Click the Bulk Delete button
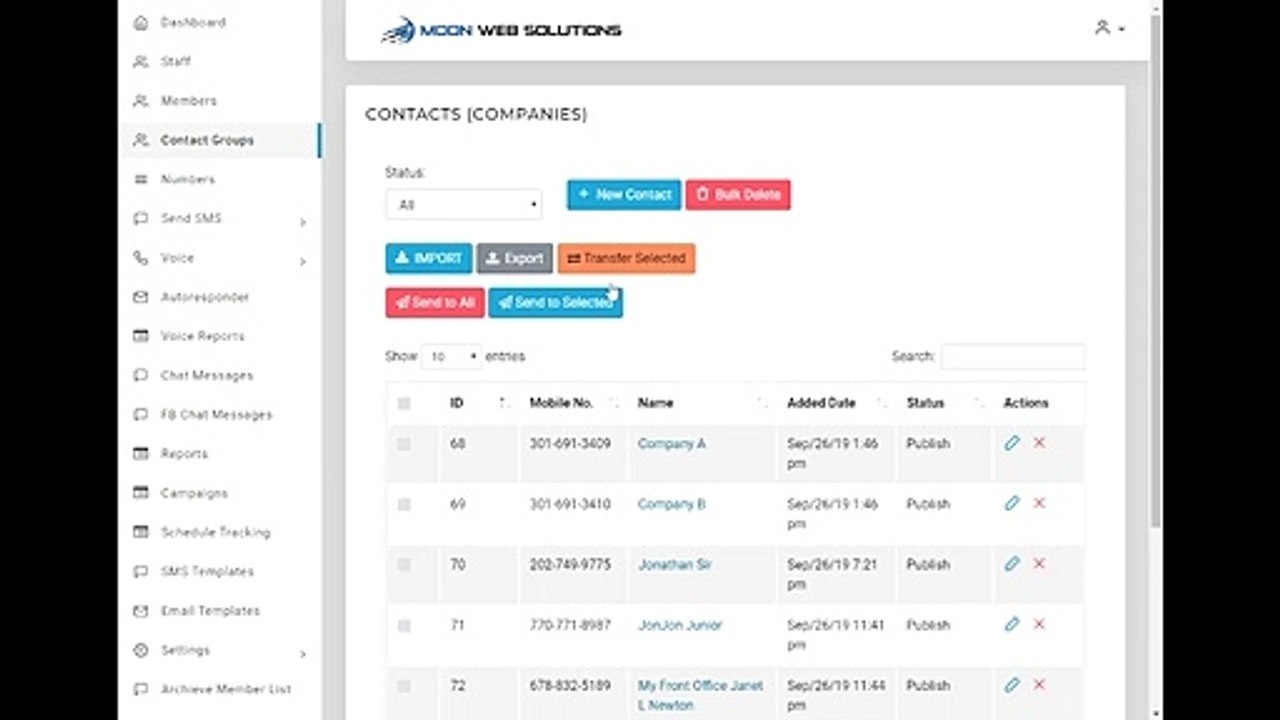The width and height of the screenshot is (1280, 720). coord(738,195)
